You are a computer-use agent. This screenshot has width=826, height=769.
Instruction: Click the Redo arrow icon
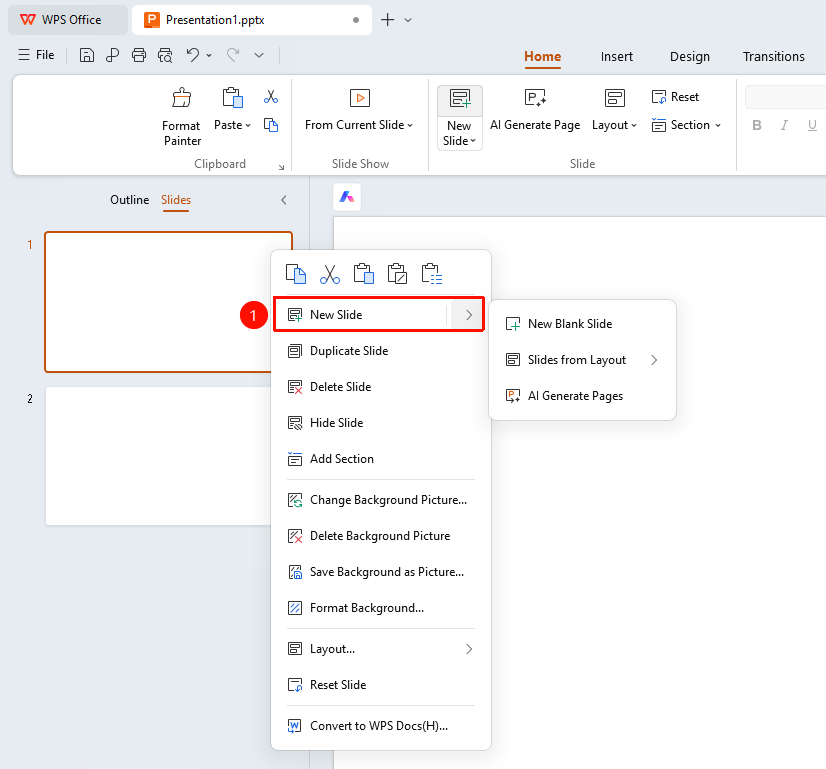coord(233,55)
